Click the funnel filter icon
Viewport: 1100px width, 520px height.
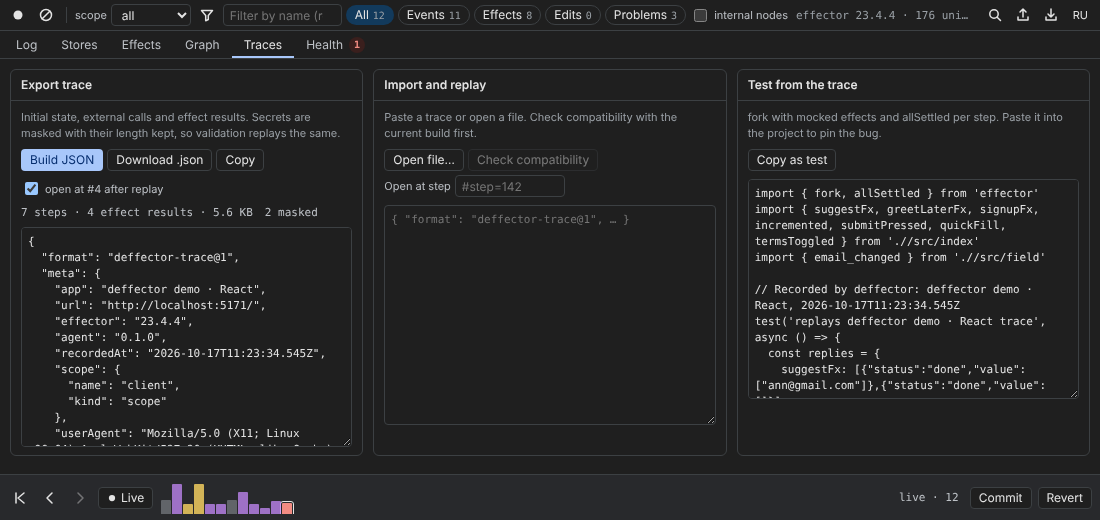(206, 15)
